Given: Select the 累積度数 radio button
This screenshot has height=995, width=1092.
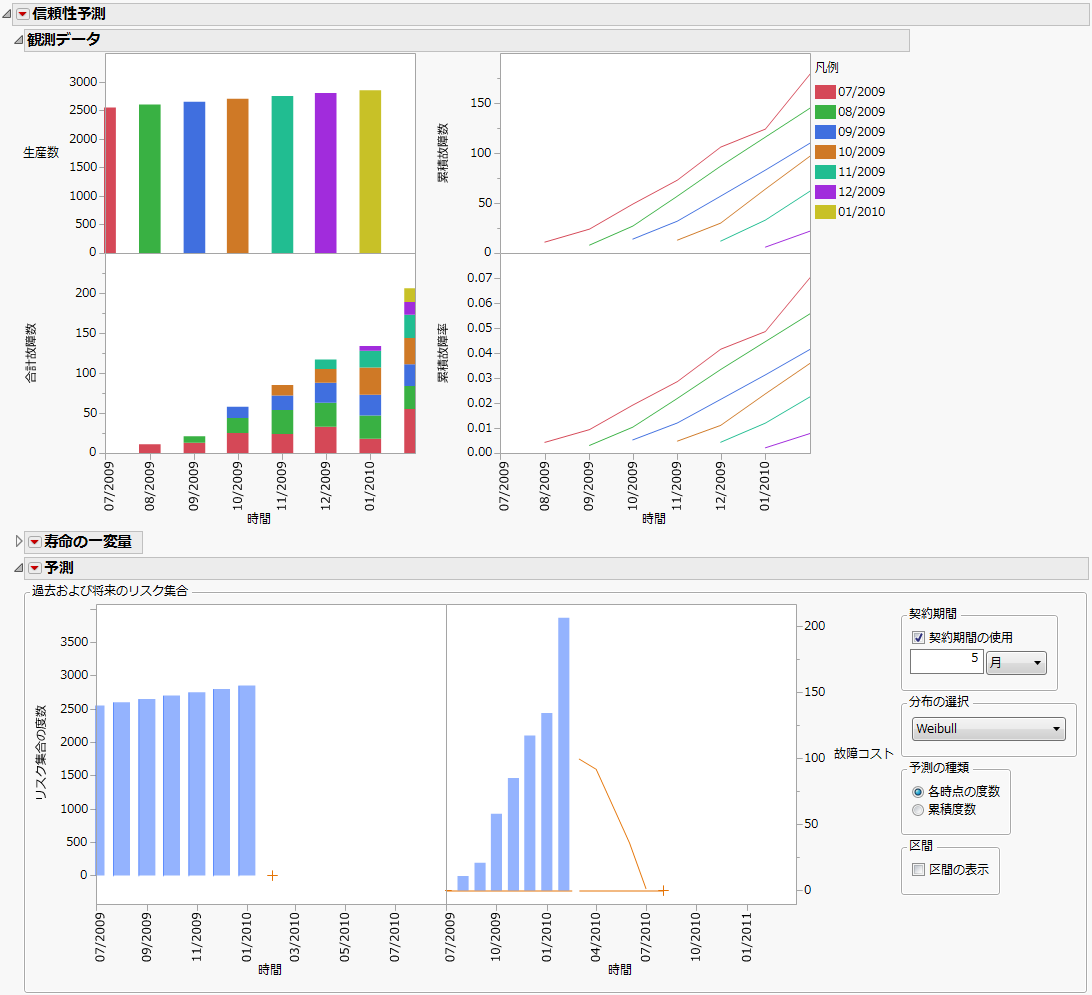Looking at the screenshot, I should [x=918, y=810].
